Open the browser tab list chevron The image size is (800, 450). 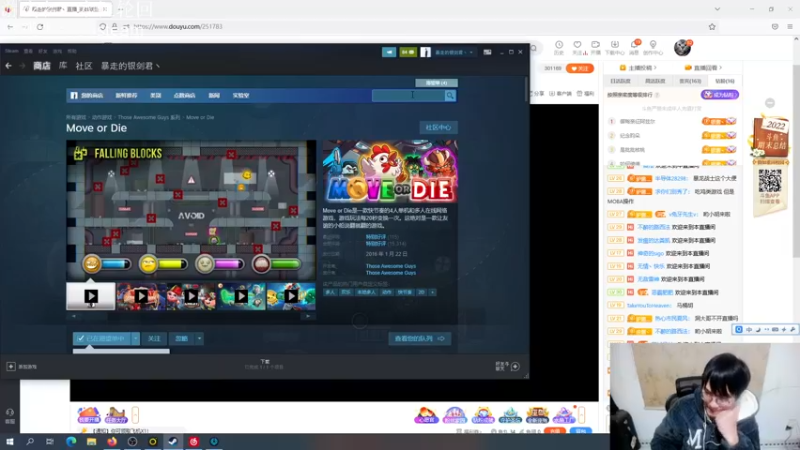[717, 9]
